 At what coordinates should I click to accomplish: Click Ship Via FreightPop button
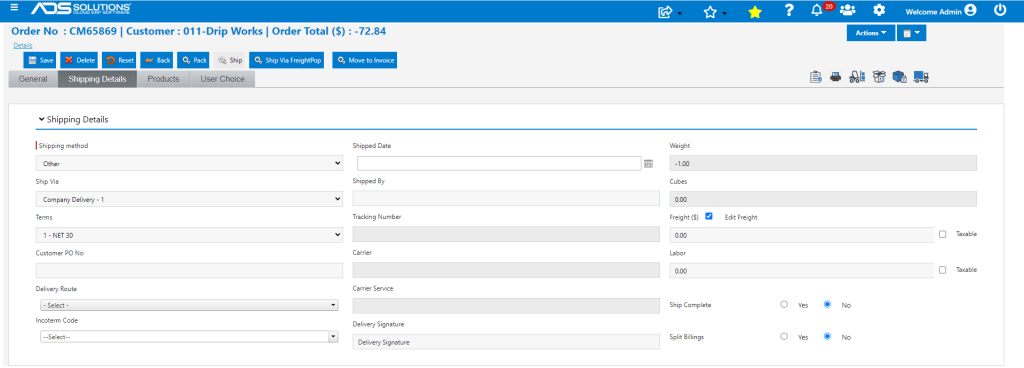coord(287,60)
